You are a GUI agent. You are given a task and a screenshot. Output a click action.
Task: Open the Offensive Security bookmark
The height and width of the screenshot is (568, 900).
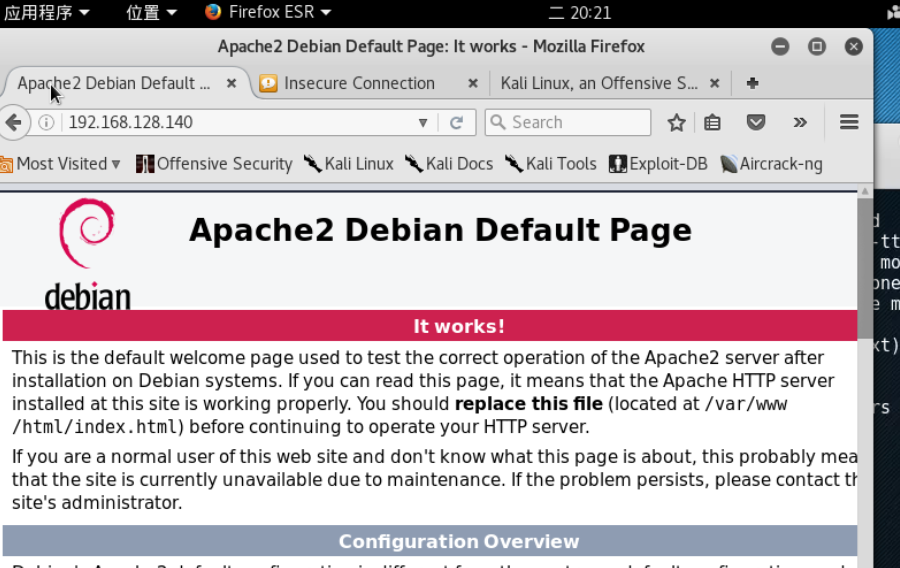point(214,164)
